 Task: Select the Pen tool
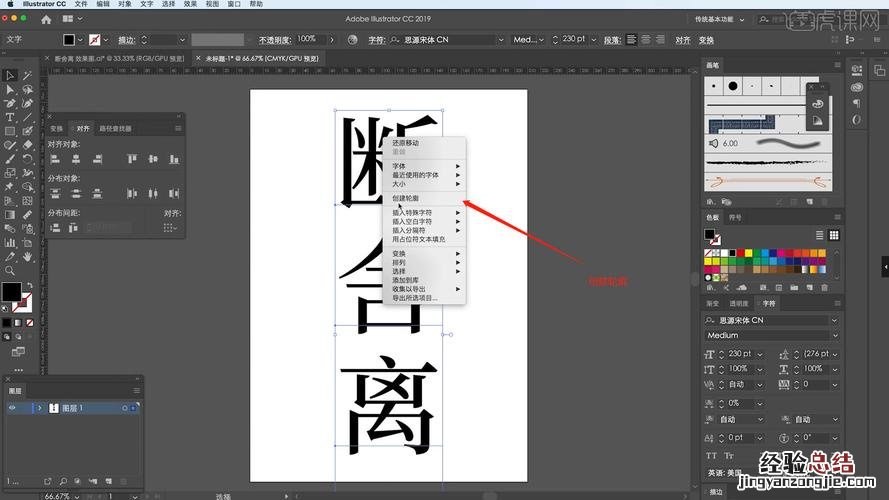pos(10,103)
